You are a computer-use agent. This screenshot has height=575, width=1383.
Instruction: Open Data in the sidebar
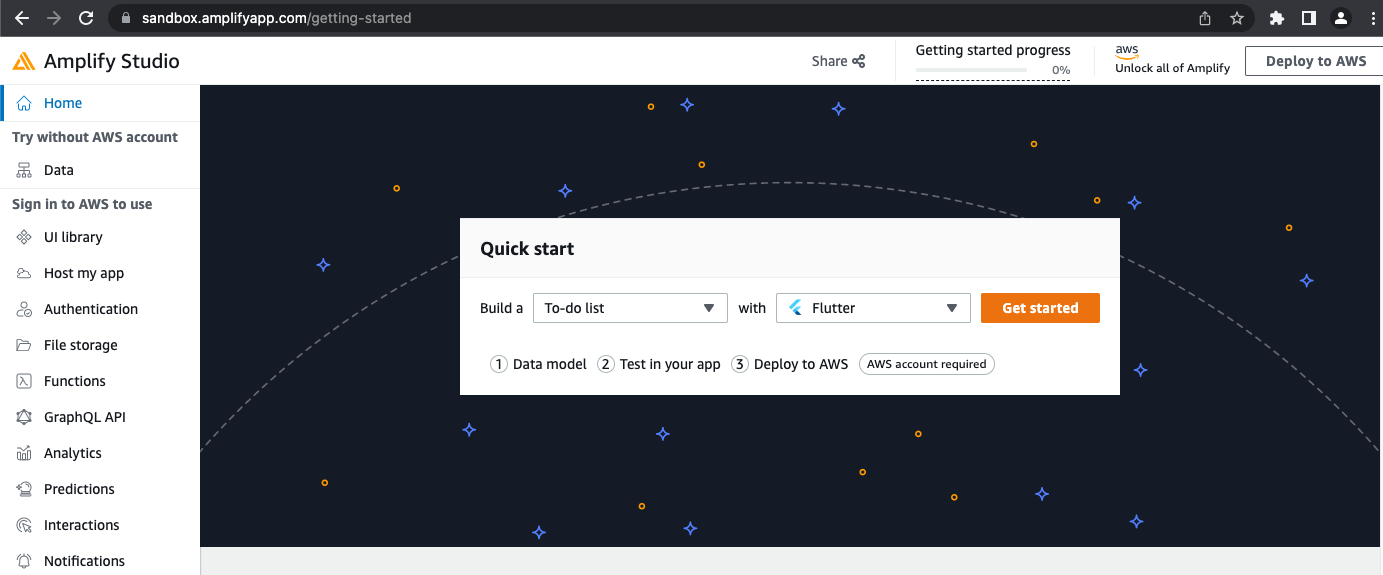pyautogui.click(x=100, y=170)
